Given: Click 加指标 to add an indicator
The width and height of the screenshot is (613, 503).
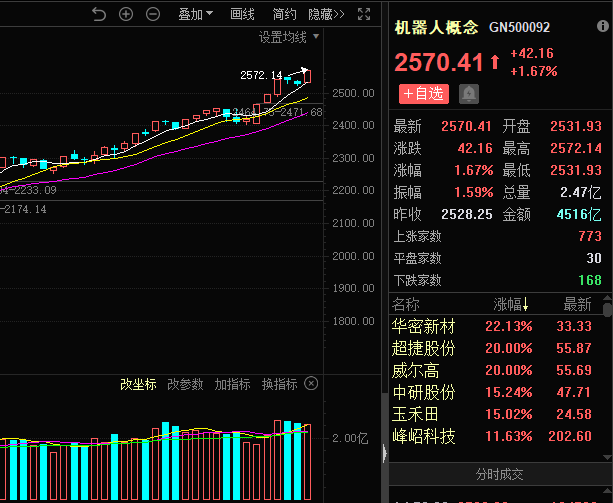Looking at the screenshot, I should point(232,384).
